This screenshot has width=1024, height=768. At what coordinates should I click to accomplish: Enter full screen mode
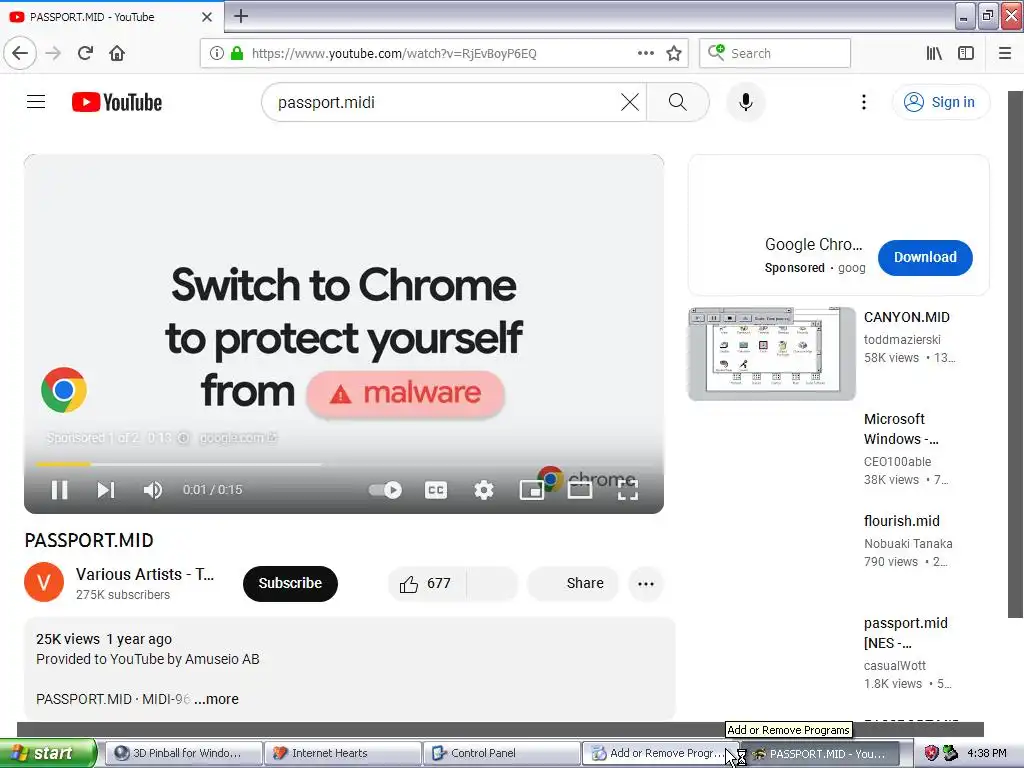click(628, 490)
